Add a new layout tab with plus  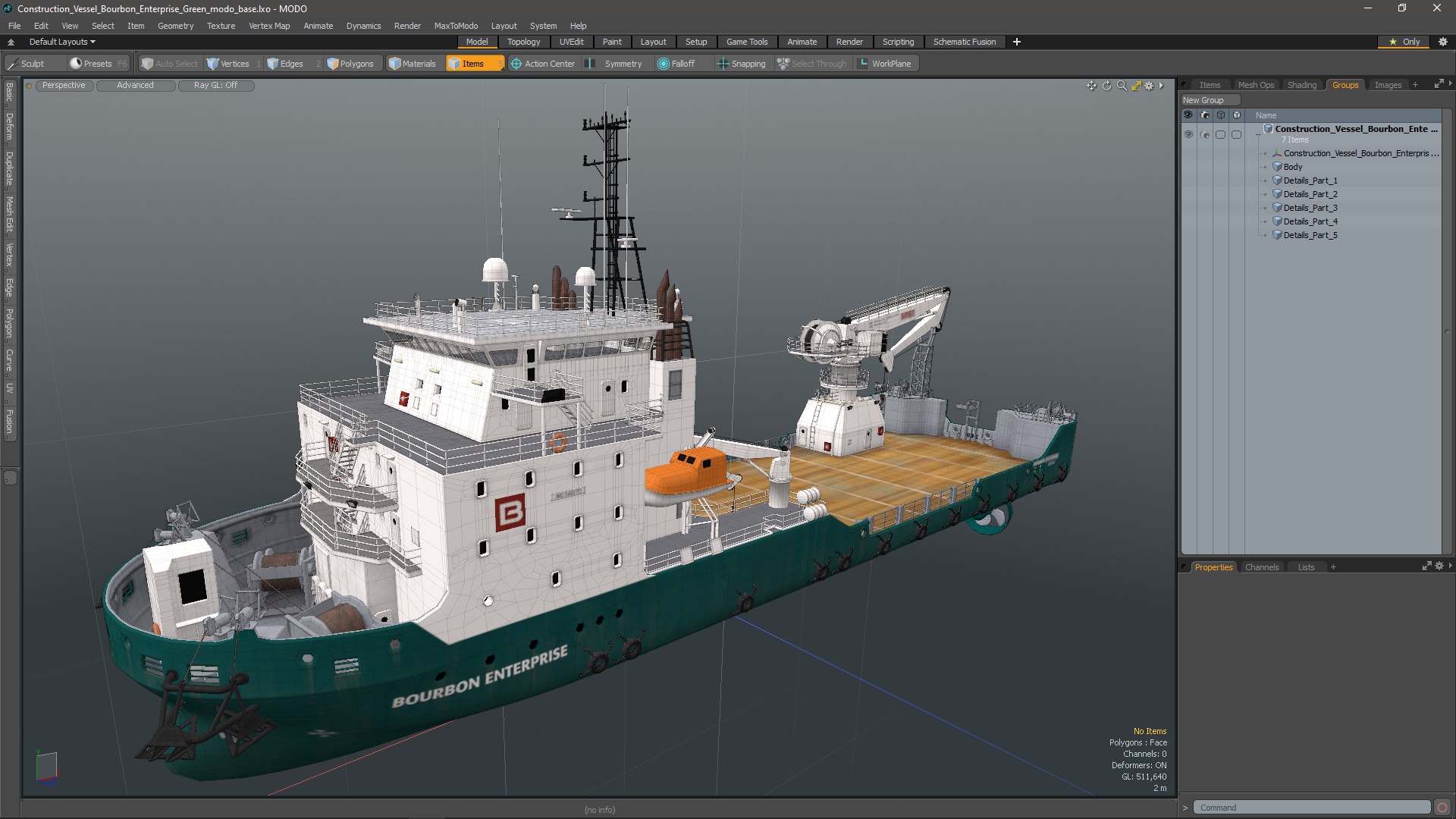tap(1016, 42)
